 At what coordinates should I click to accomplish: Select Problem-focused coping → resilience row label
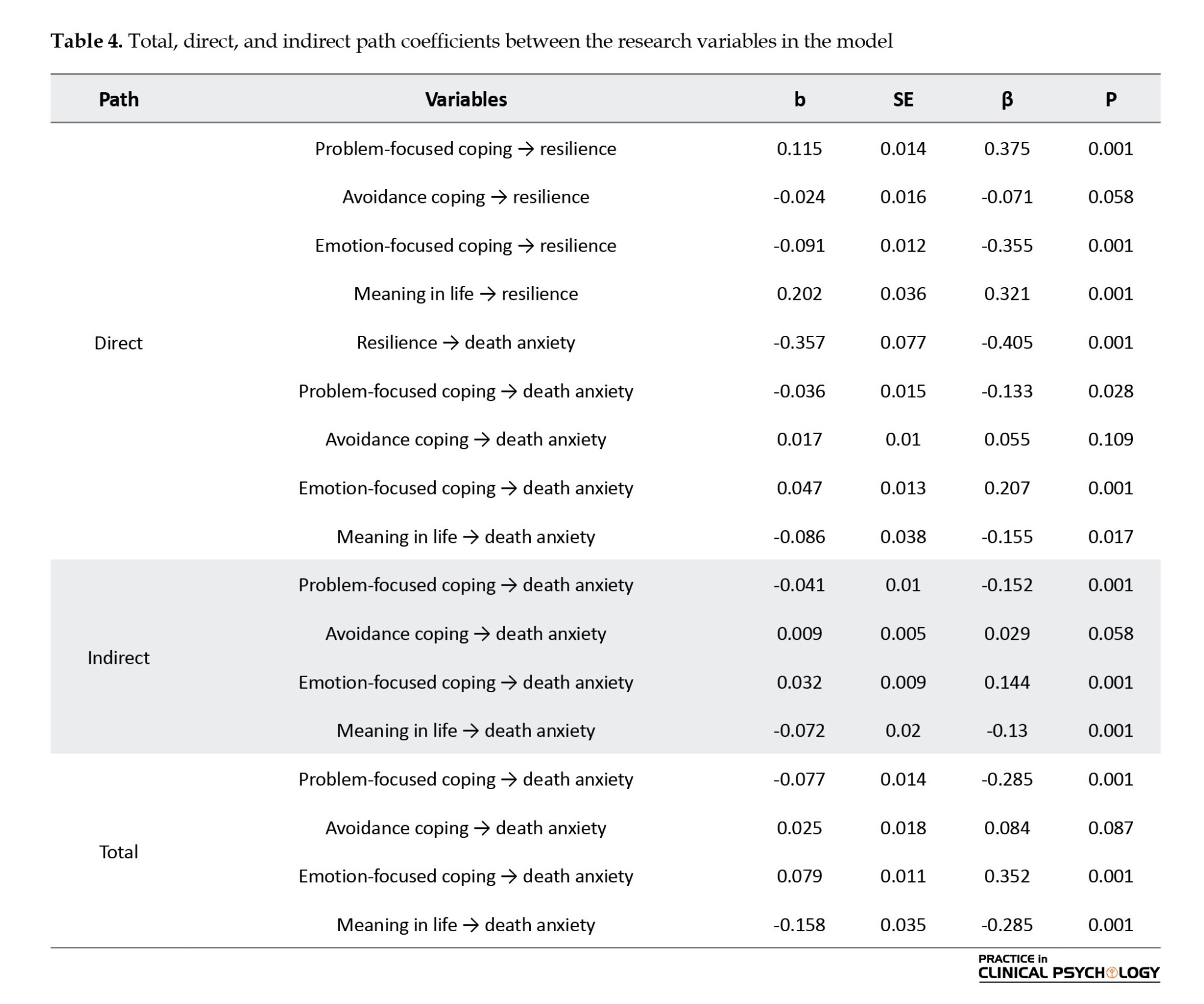tap(466, 149)
